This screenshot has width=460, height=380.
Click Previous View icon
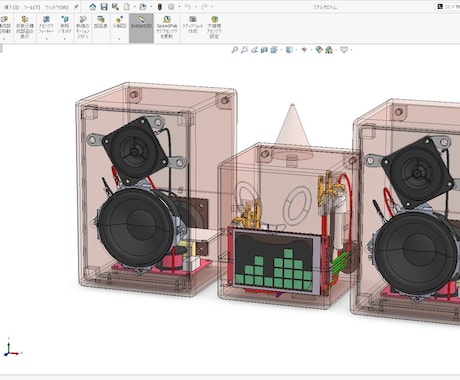[254, 50]
